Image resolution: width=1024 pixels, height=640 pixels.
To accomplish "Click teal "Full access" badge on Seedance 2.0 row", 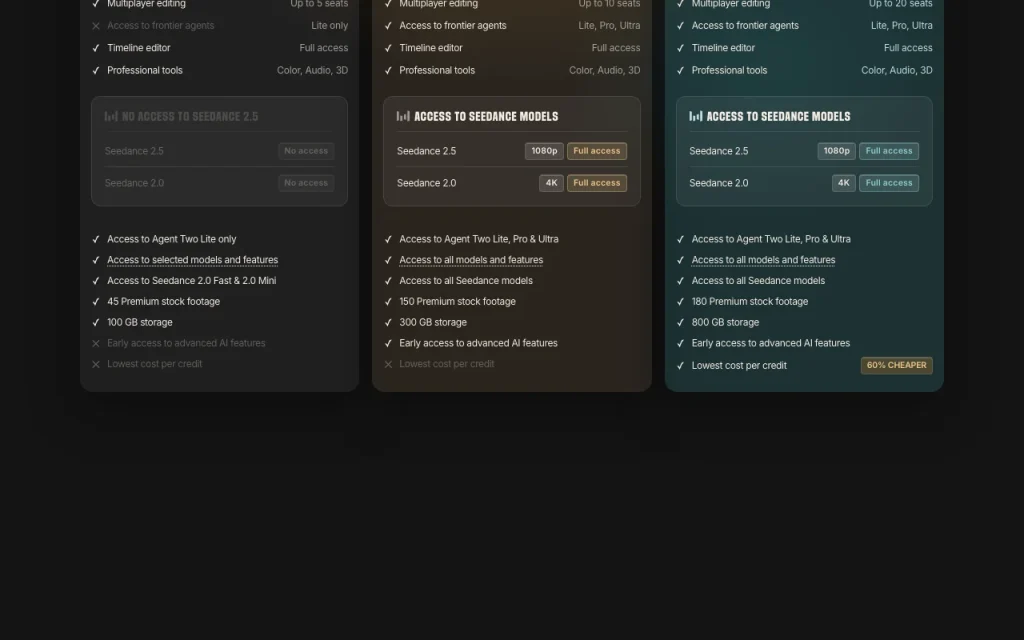I will (x=889, y=183).
